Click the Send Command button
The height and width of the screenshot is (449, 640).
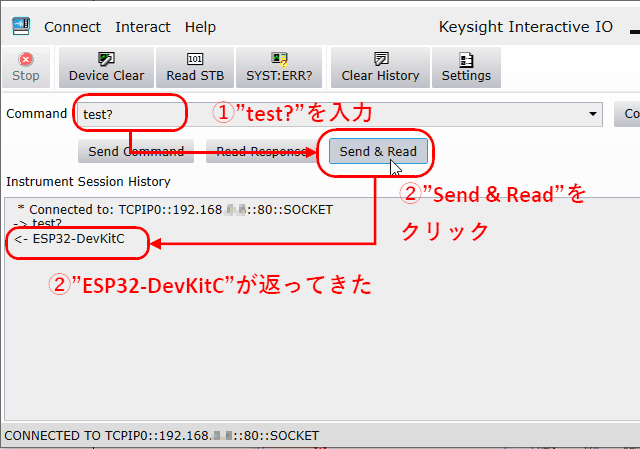136,151
